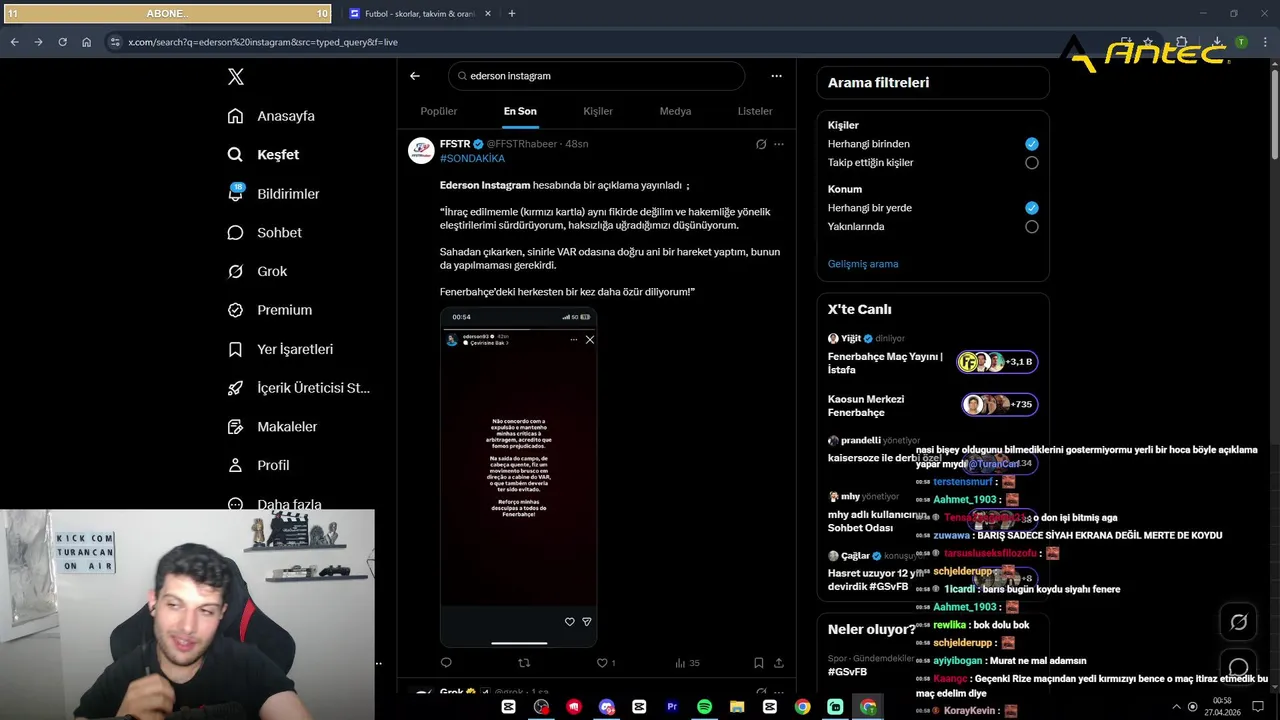Select 'Takip ettiğin kişiler' radio option
The image size is (1280, 720).
click(1032, 163)
